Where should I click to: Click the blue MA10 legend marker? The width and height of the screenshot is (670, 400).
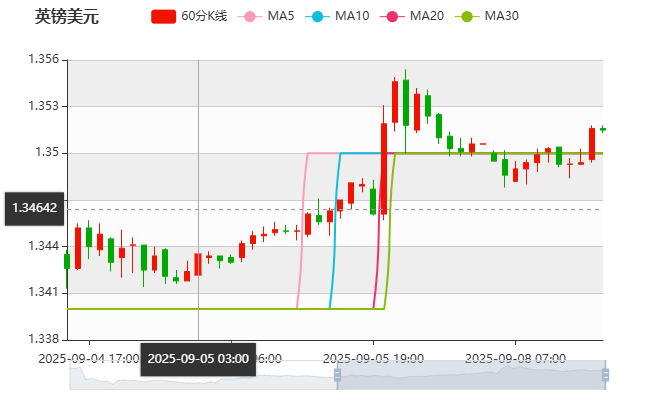coord(317,17)
